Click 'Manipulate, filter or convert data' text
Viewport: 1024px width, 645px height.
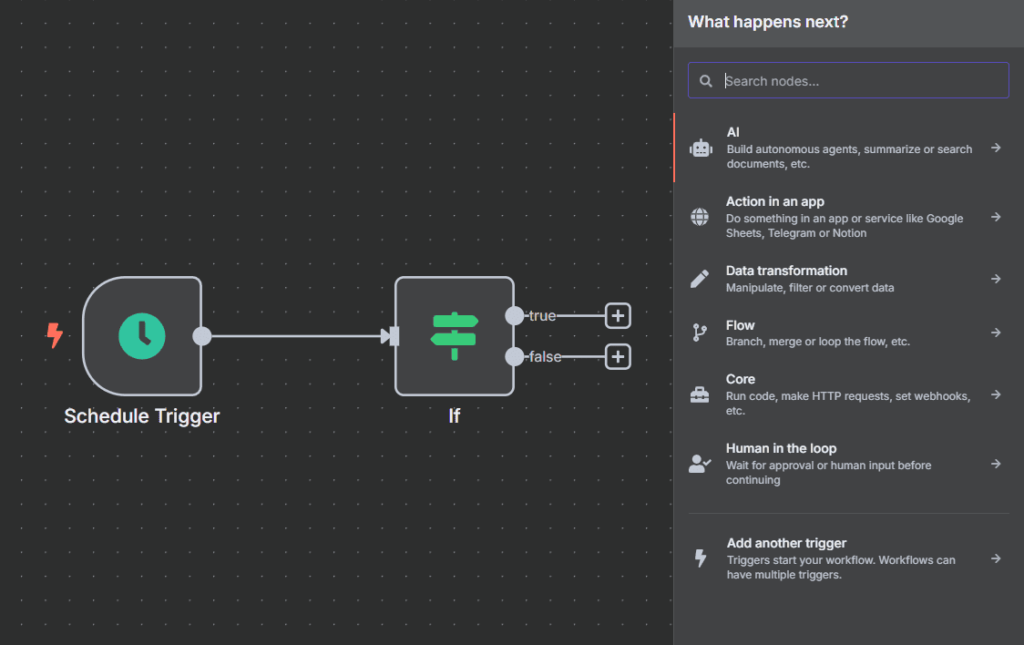tap(810, 288)
